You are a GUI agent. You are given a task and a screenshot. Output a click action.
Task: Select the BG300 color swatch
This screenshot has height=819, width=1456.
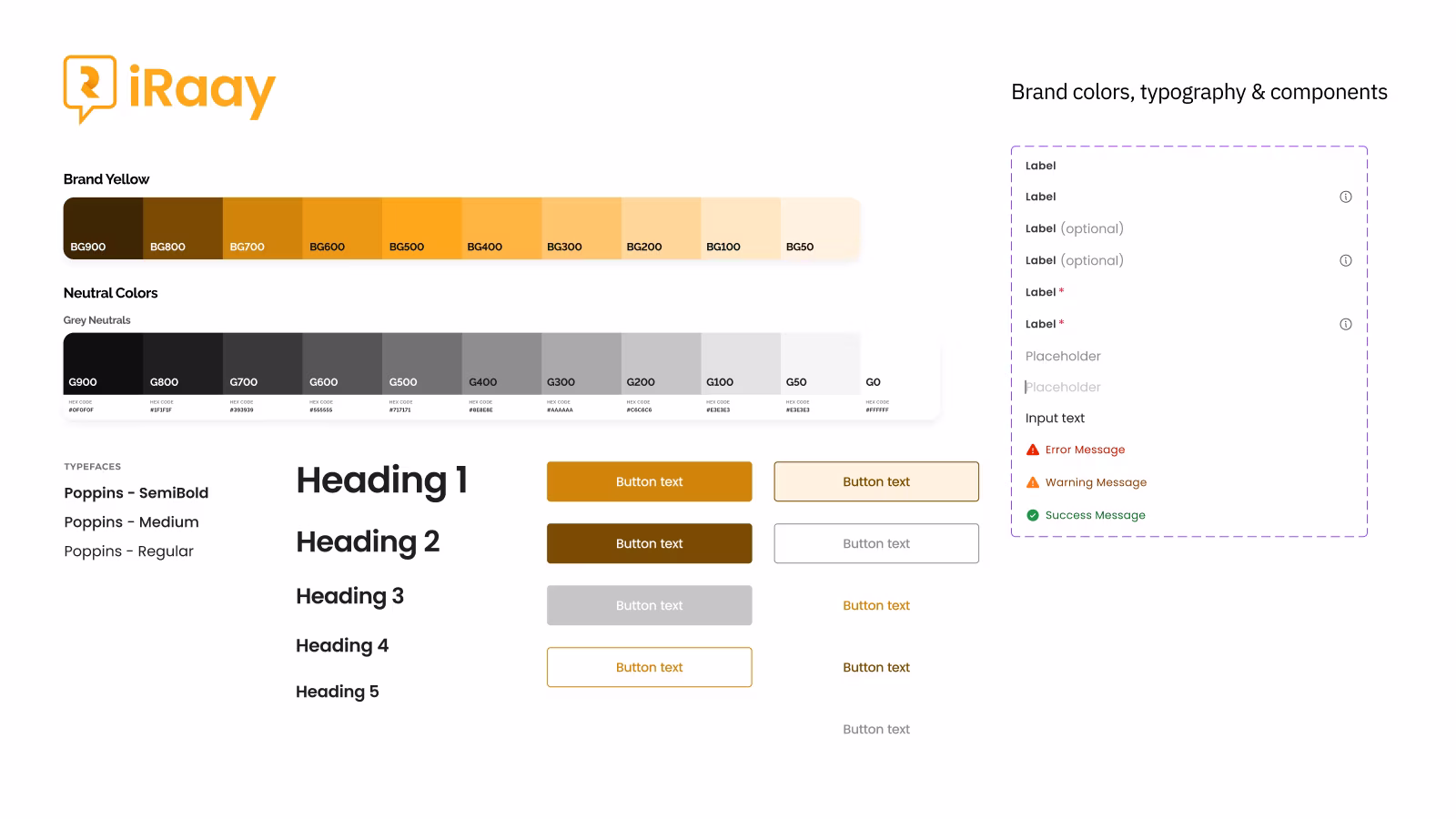(x=581, y=228)
